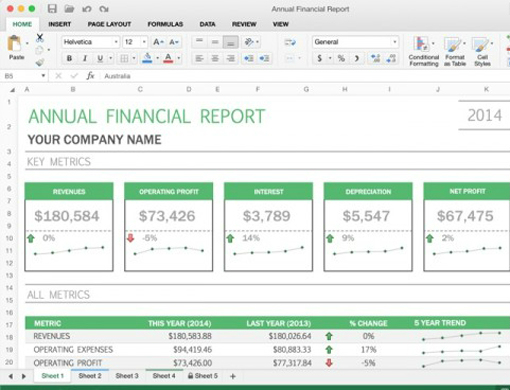Select the Cut scissors icon
This screenshot has height=390, width=510.
pyautogui.click(x=40, y=38)
